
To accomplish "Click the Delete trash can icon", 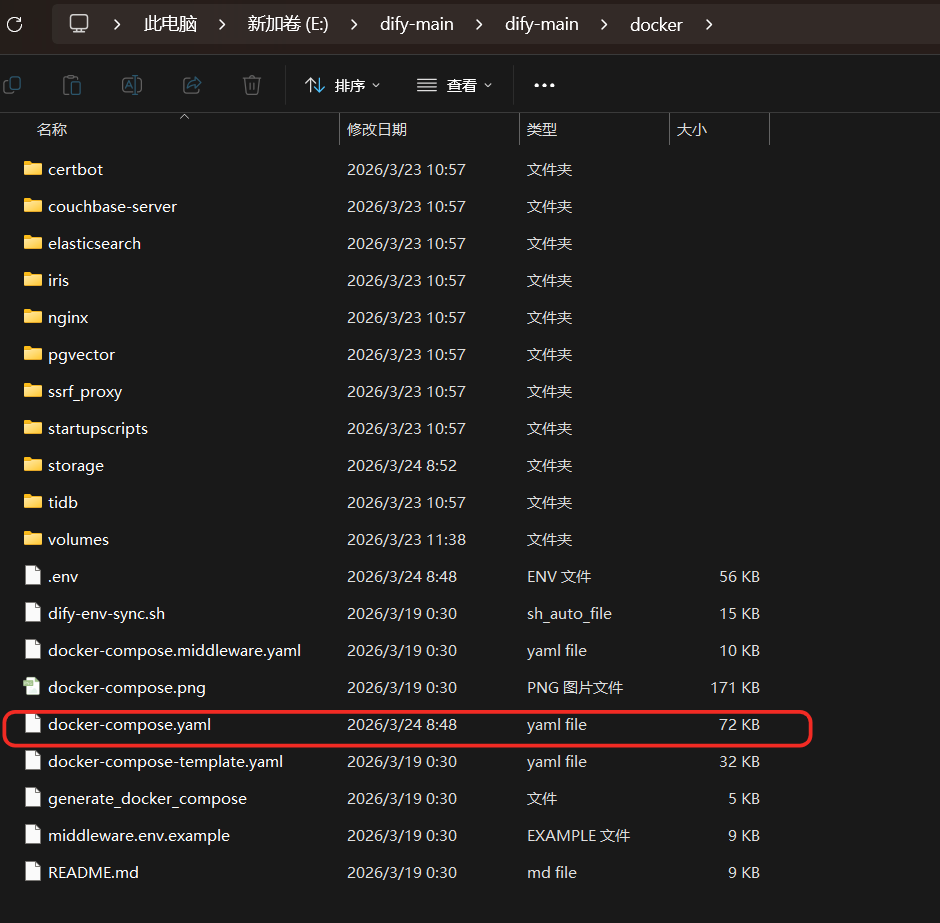I will [x=252, y=85].
